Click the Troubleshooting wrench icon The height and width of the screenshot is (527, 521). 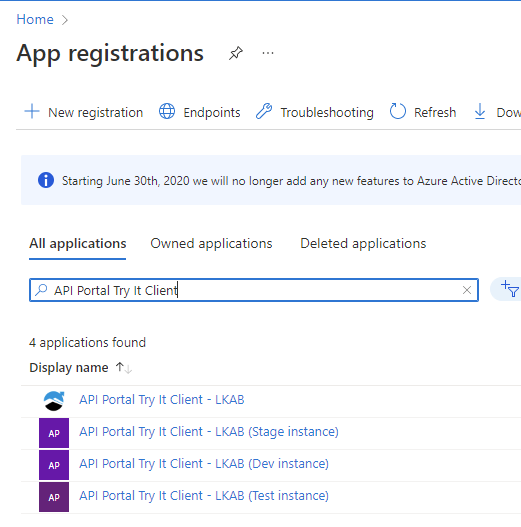click(x=264, y=112)
